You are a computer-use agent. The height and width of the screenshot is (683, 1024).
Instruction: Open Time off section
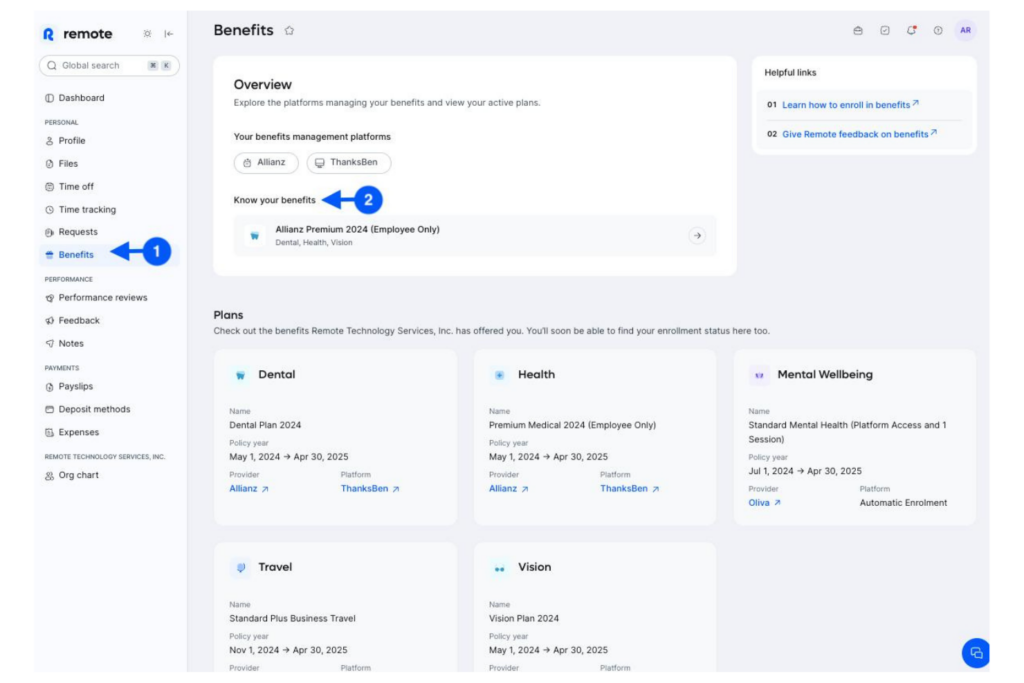[x=76, y=186]
